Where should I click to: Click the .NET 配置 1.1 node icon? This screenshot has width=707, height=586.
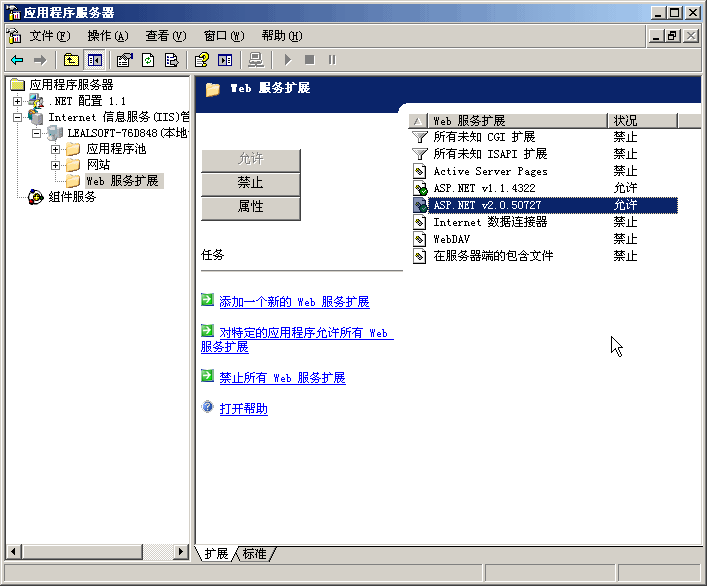click(x=36, y=101)
